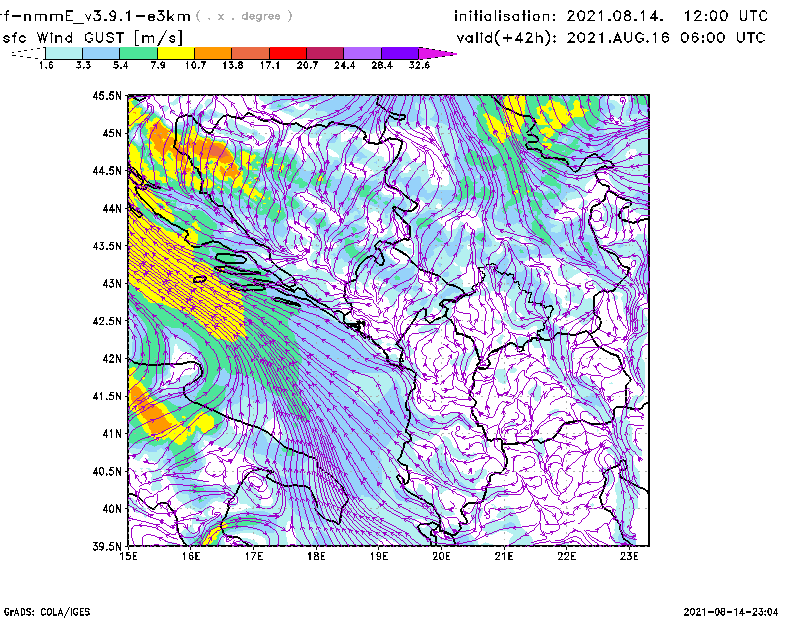Click the 45.5N latitude label
Screen dimensions: 800x618
[x=107, y=95]
